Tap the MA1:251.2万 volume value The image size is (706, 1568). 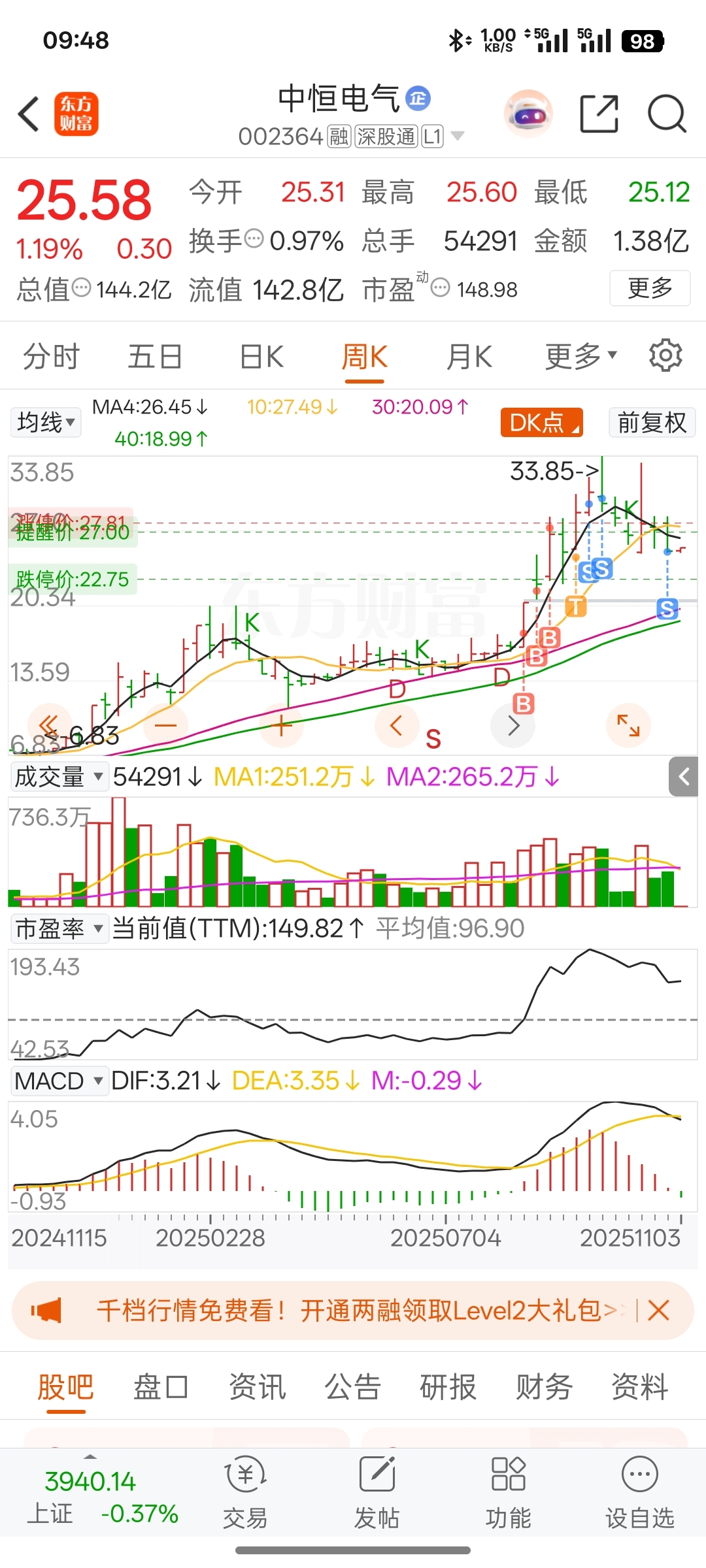294,776
